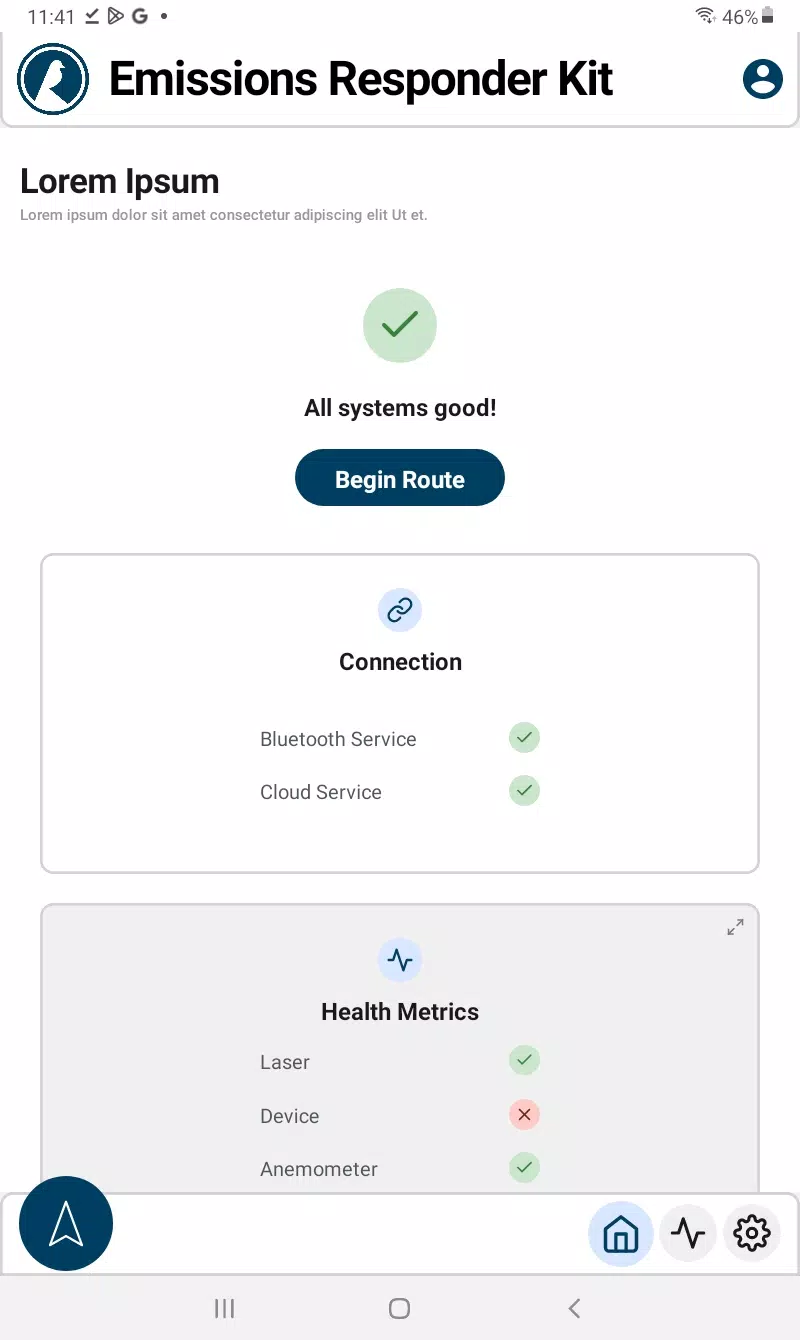Tap the Health Metrics pulse icon
800x1340 pixels.
pyautogui.click(x=400, y=960)
